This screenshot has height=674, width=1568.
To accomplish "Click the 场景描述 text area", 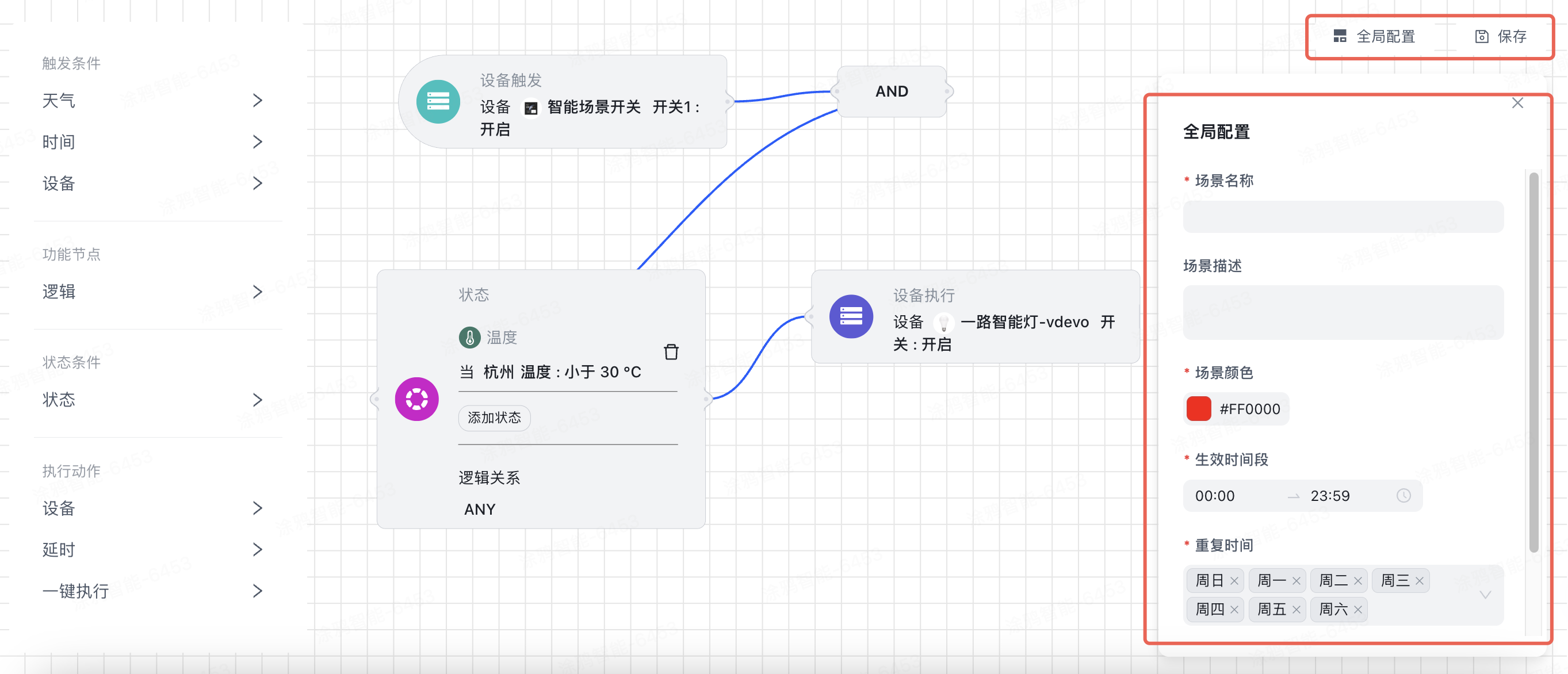I will tap(1343, 312).
